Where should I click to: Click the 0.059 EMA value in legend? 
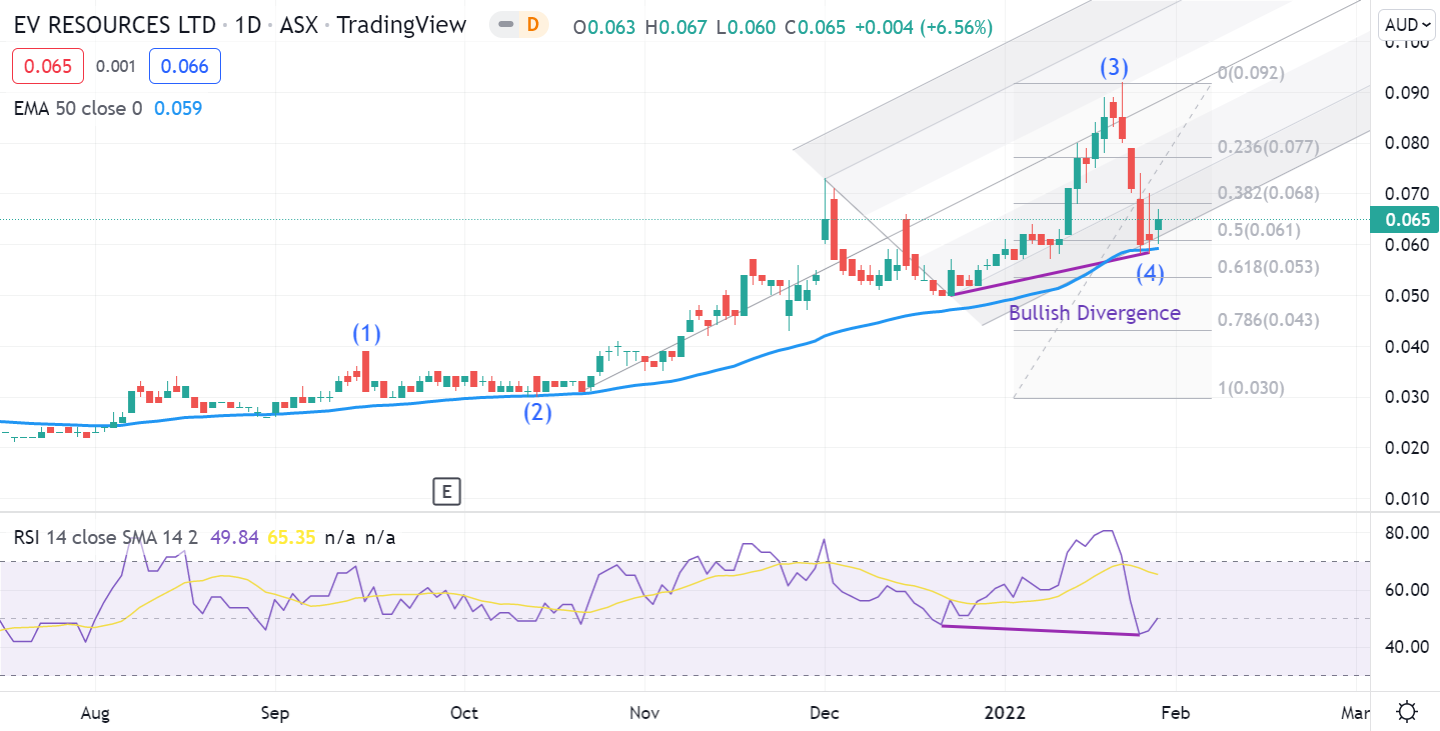pyautogui.click(x=178, y=108)
